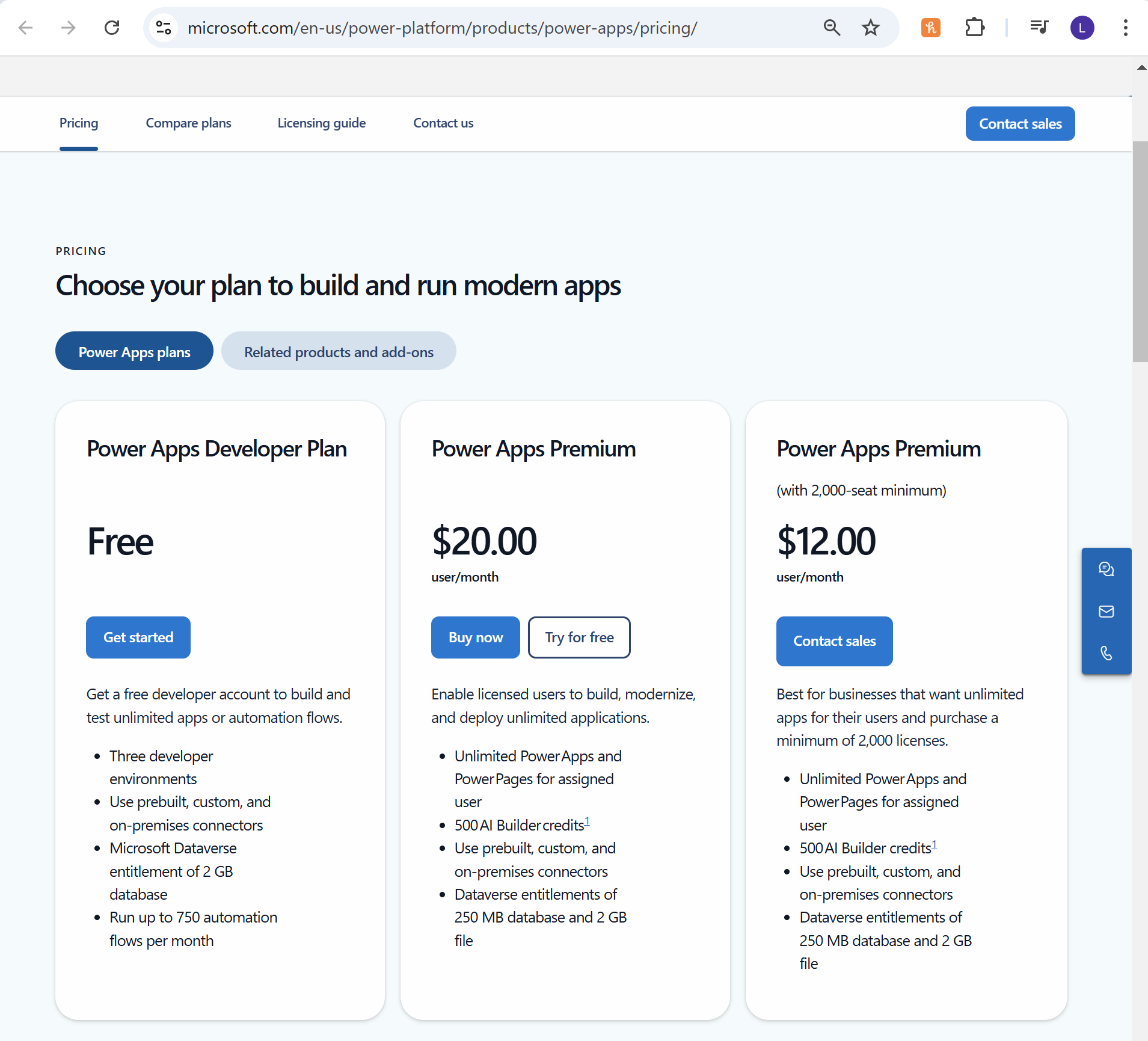Switch to Compare plans tab
Screen dimensions: 1148x1041
(x=188, y=123)
